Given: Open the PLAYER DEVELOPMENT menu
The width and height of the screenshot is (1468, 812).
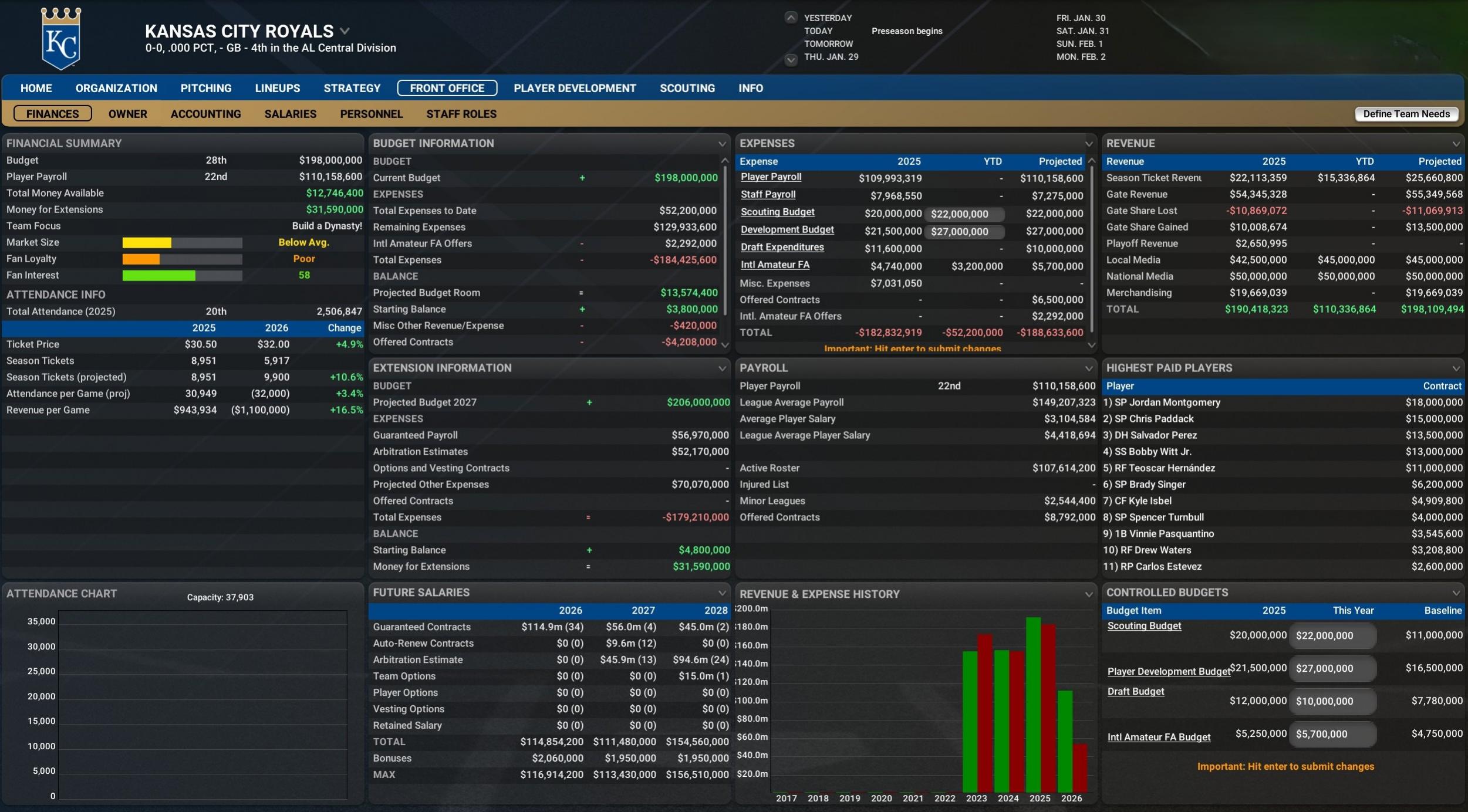Looking at the screenshot, I should click(x=575, y=88).
